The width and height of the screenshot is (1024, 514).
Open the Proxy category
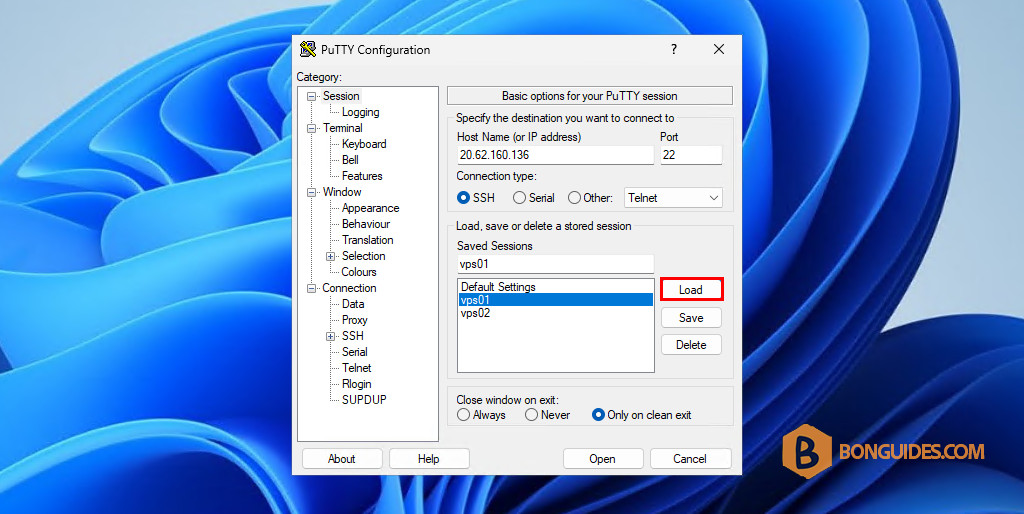[x=355, y=320]
